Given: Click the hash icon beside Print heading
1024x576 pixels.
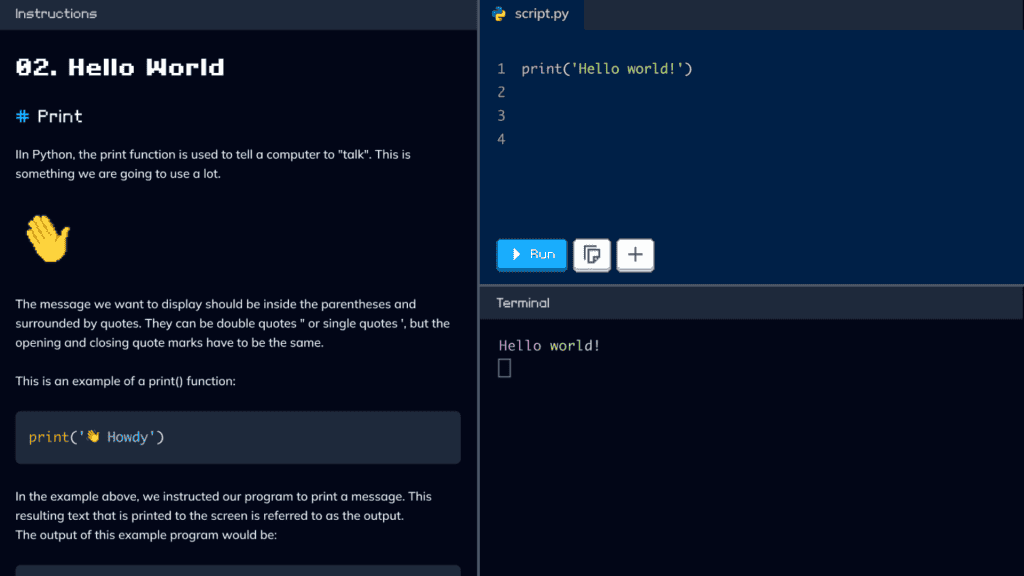Looking at the screenshot, I should click(x=22, y=116).
